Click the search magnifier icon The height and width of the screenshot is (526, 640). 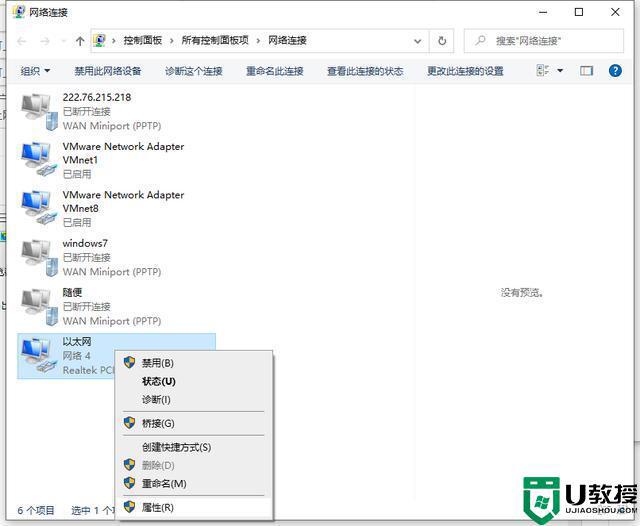click(481, 40)
